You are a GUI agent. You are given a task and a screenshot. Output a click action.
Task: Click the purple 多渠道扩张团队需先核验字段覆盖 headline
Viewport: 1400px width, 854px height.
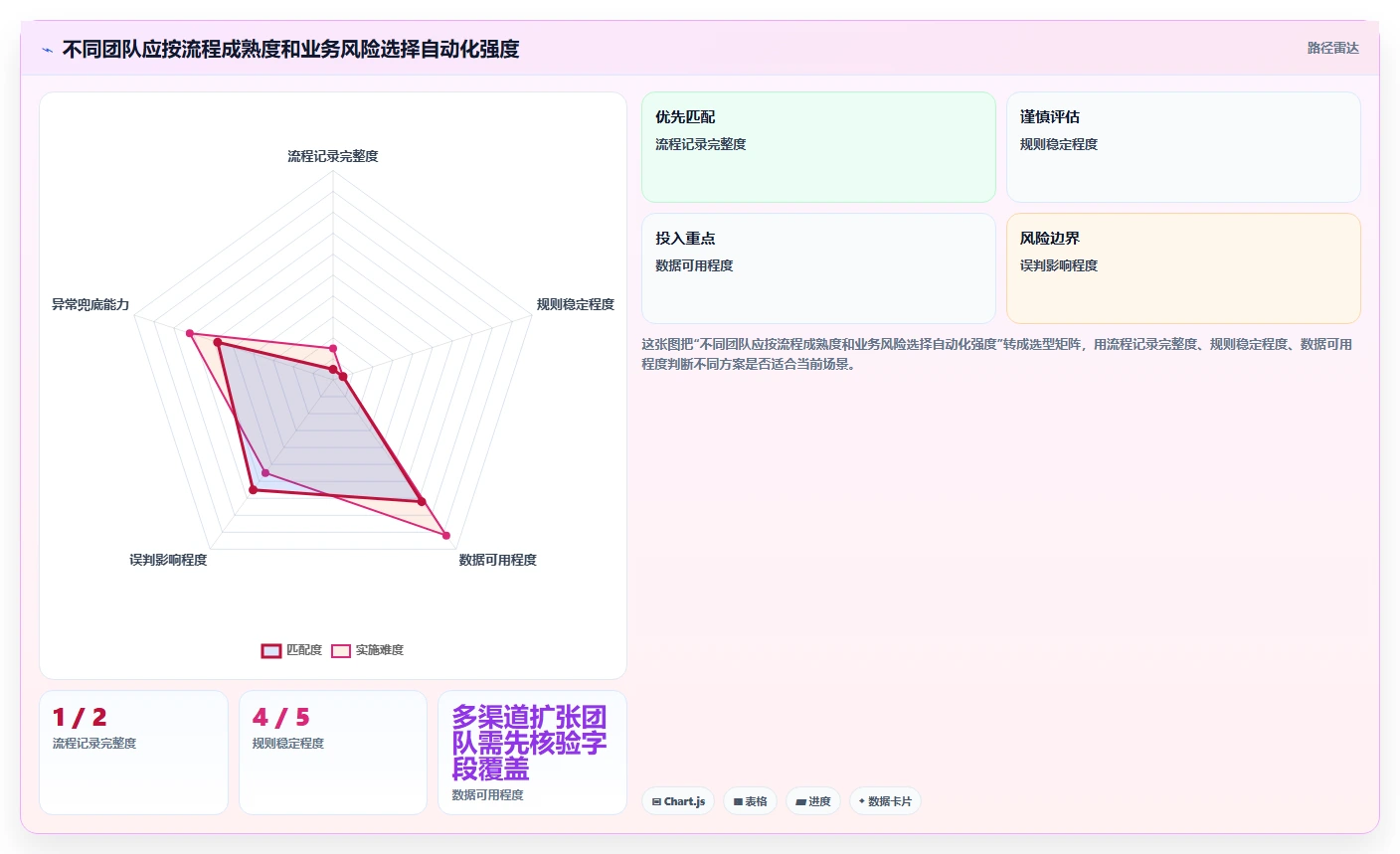(529, 743)
